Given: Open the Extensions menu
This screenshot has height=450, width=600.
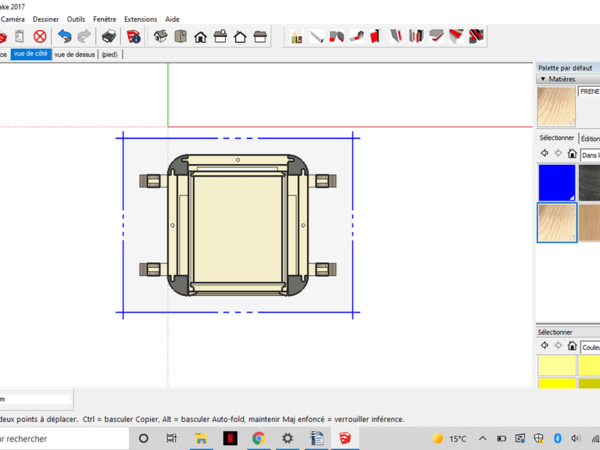Looking at the screenshot, I should (x=140, y=19).
